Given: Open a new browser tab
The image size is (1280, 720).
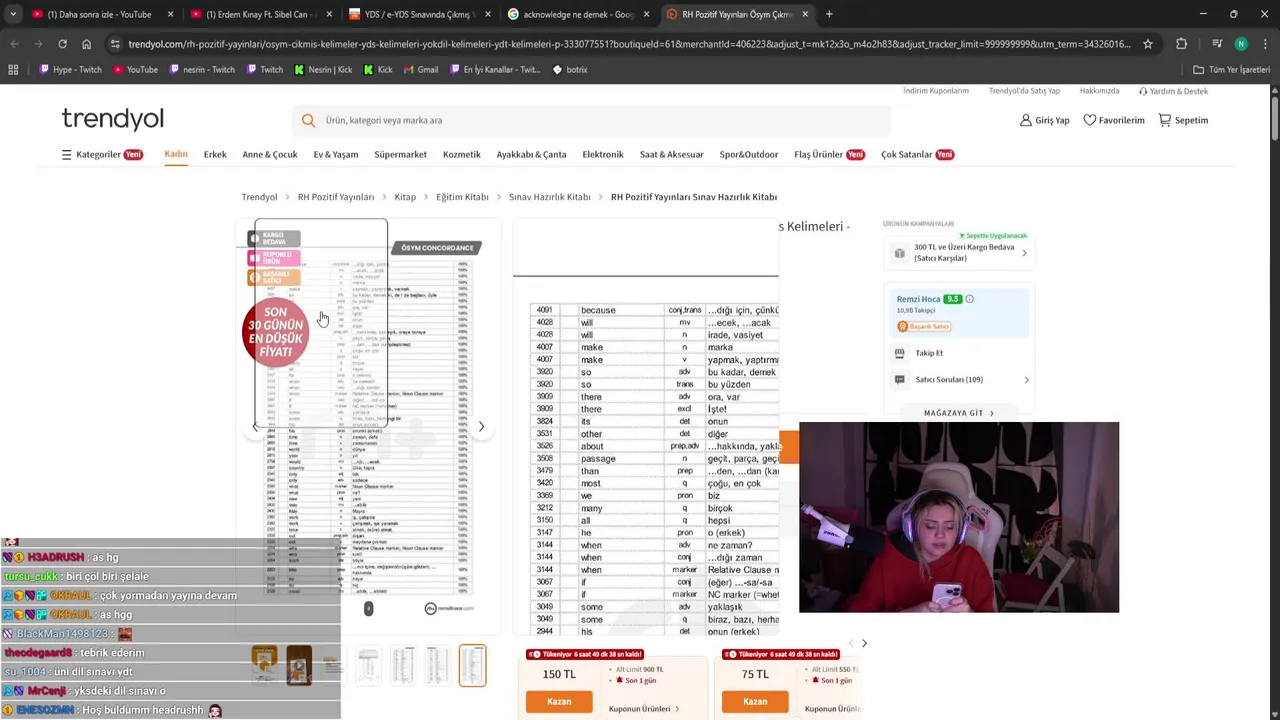Looking at the screenshot, I should coord(829,14).
